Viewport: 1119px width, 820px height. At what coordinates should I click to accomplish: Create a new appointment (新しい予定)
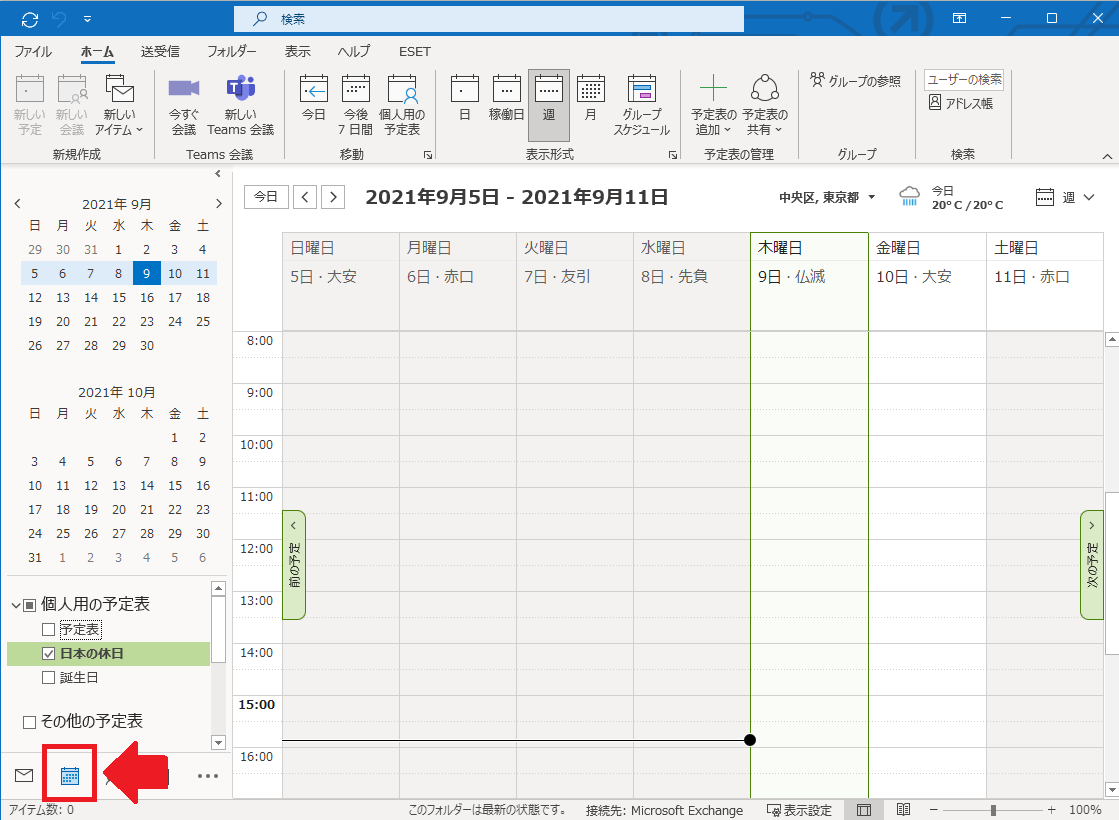coord(30,105)
